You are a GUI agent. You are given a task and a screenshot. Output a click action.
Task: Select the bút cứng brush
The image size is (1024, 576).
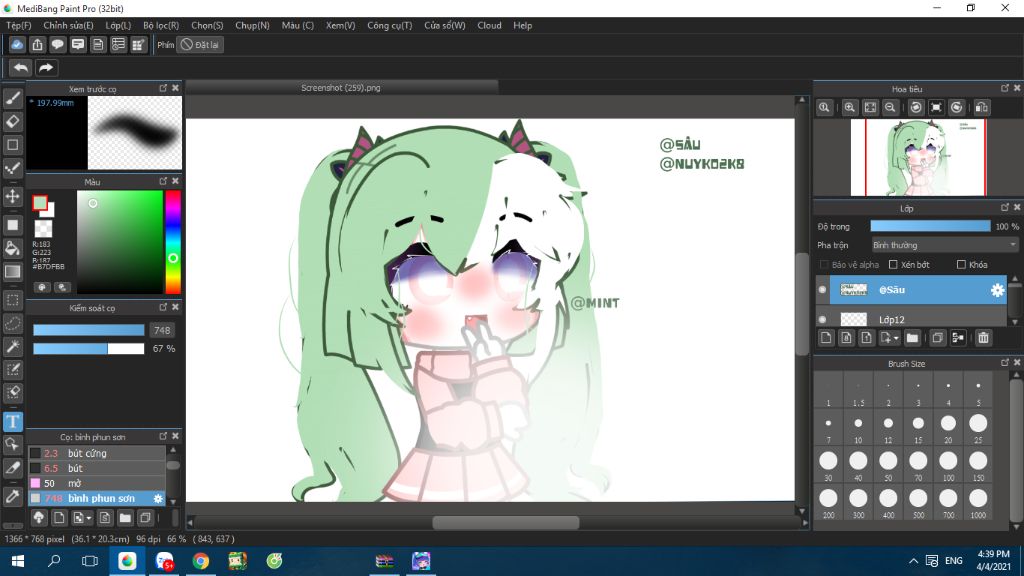[x=97, y=453]
